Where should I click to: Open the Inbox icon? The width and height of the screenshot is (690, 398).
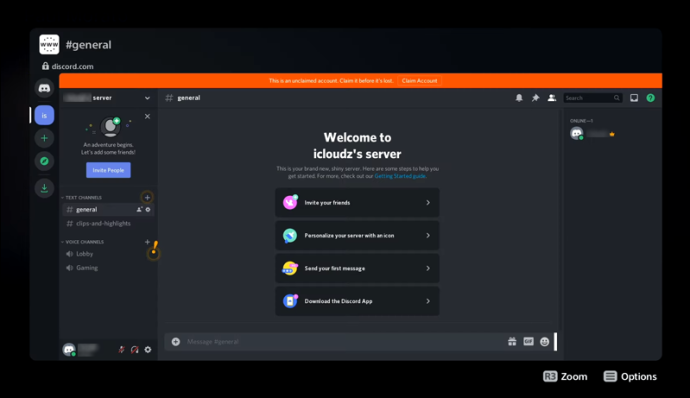(634, 98)
